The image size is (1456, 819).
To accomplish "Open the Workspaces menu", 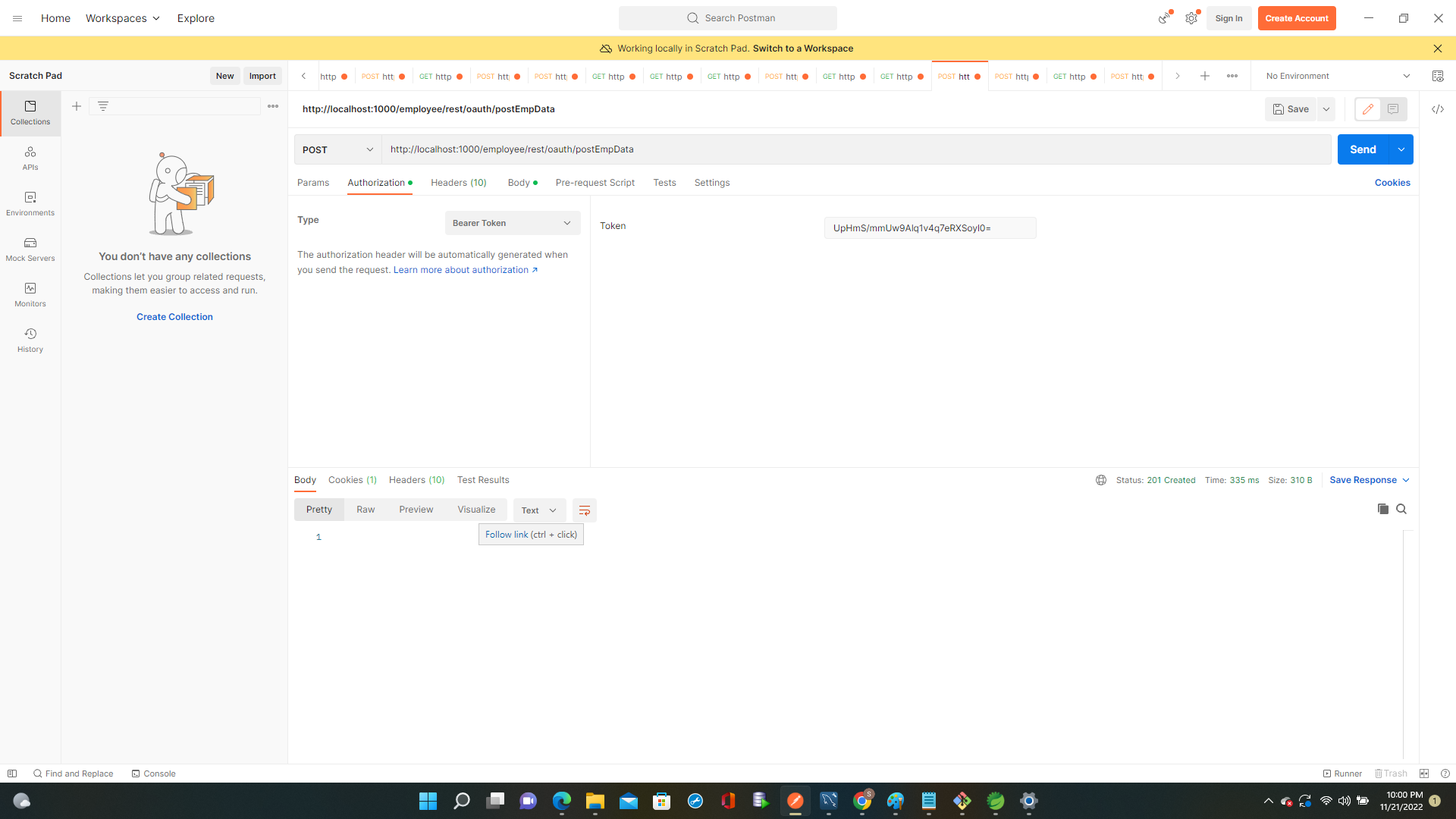I will [x=121, y=17].
